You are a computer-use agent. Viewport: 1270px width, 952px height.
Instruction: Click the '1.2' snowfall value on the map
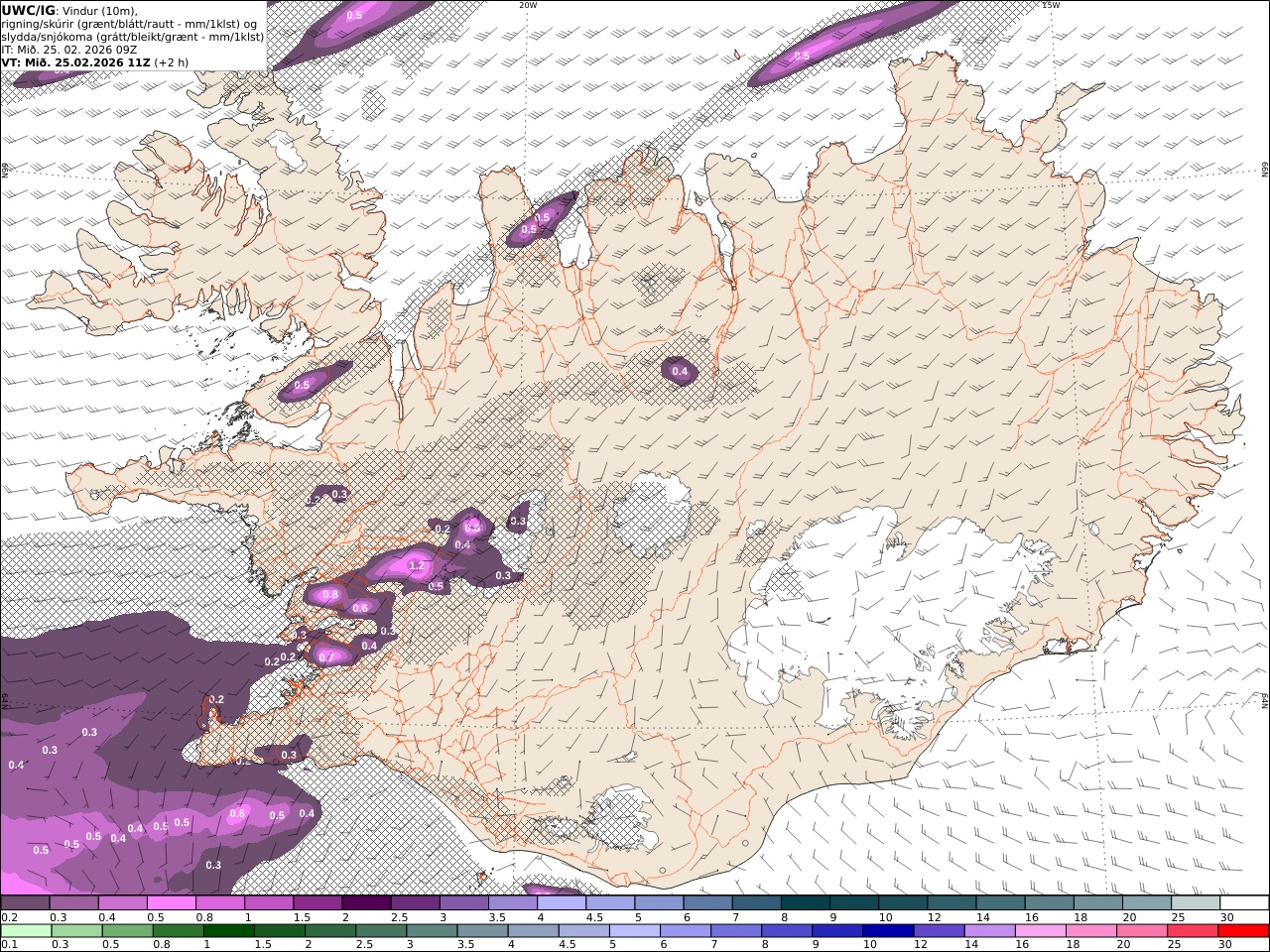tap(417, 566)
